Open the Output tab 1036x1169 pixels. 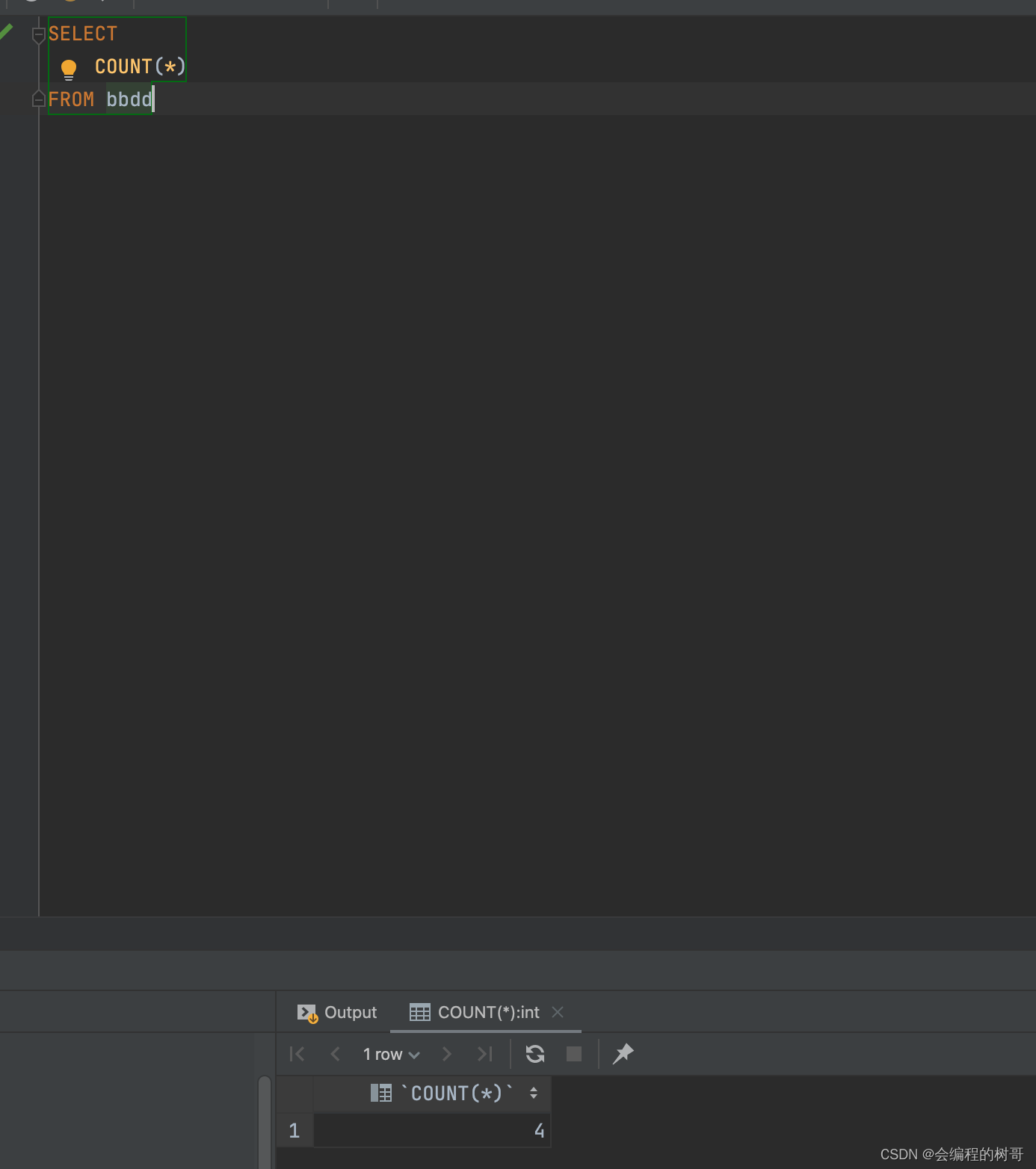[337, 1012]
